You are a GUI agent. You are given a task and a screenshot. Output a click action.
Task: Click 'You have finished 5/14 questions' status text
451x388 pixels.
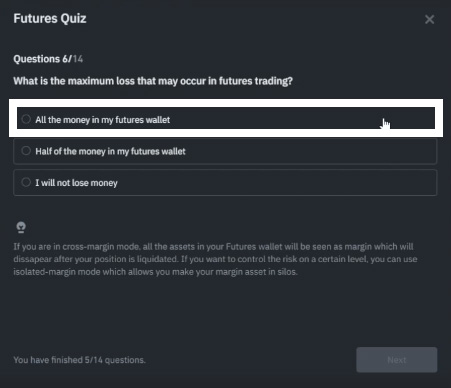(x=79, y=360)
